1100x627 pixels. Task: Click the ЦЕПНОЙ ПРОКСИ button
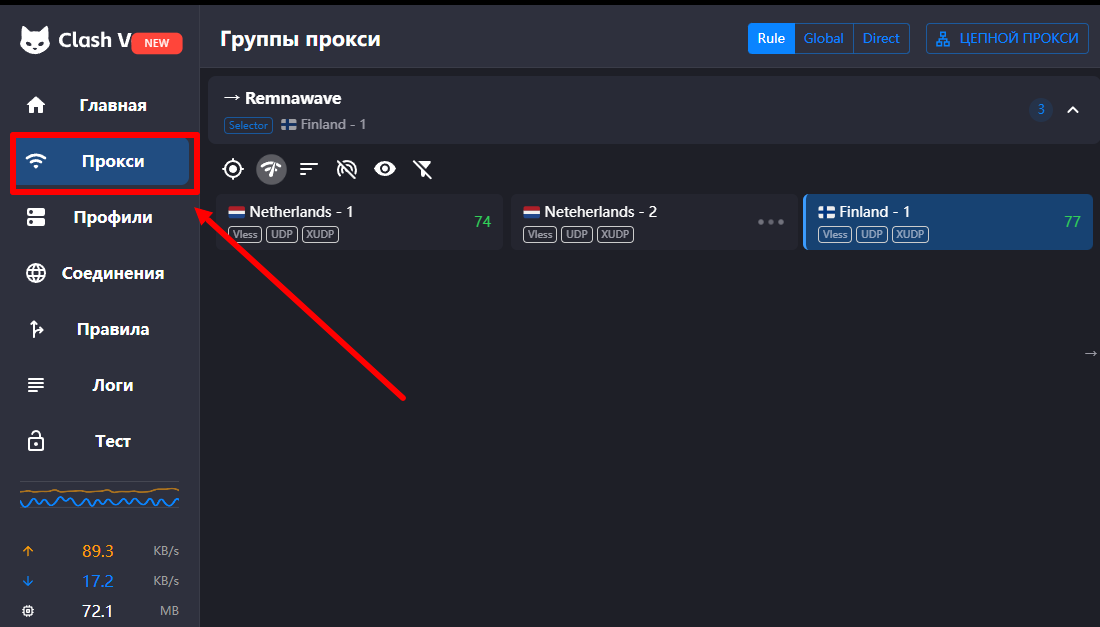1007,39
